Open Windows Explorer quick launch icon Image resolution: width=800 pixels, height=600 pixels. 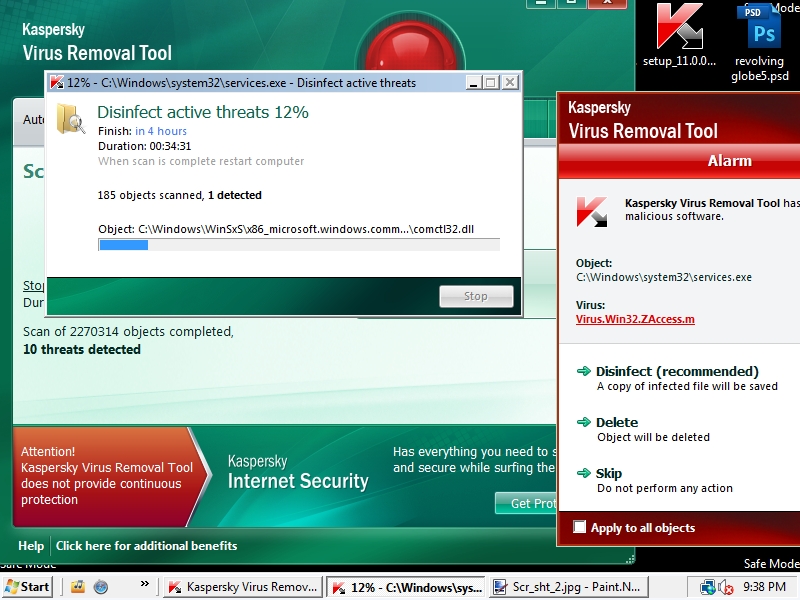(78, 586)
